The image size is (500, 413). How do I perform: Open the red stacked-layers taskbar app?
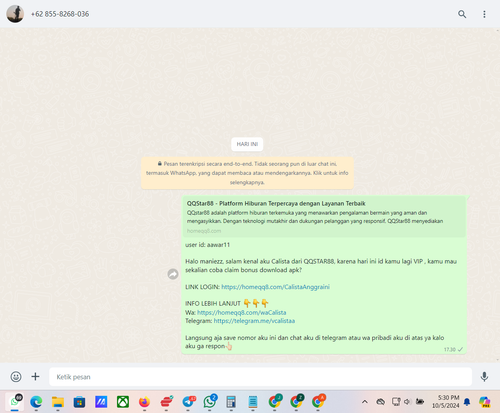click(x=166, y=402)
